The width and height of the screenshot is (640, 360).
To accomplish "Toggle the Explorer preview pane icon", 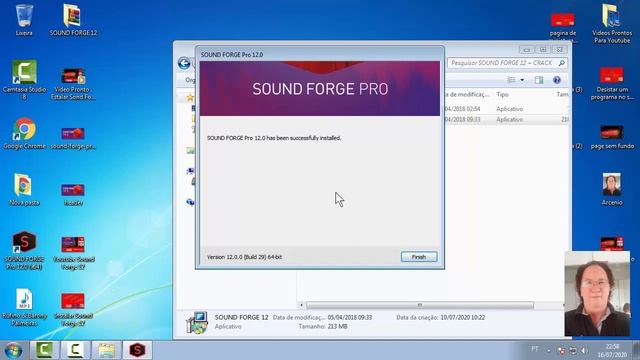I will point(539,80).
